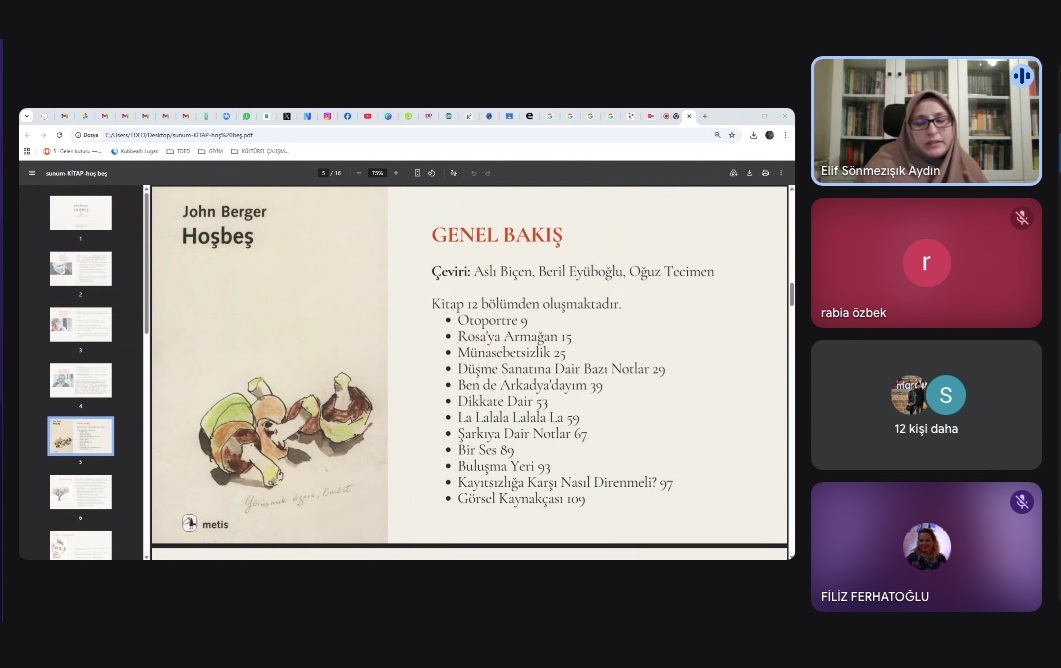
Task: Open the TDED bookmarks folder
Action: point(178,151)
